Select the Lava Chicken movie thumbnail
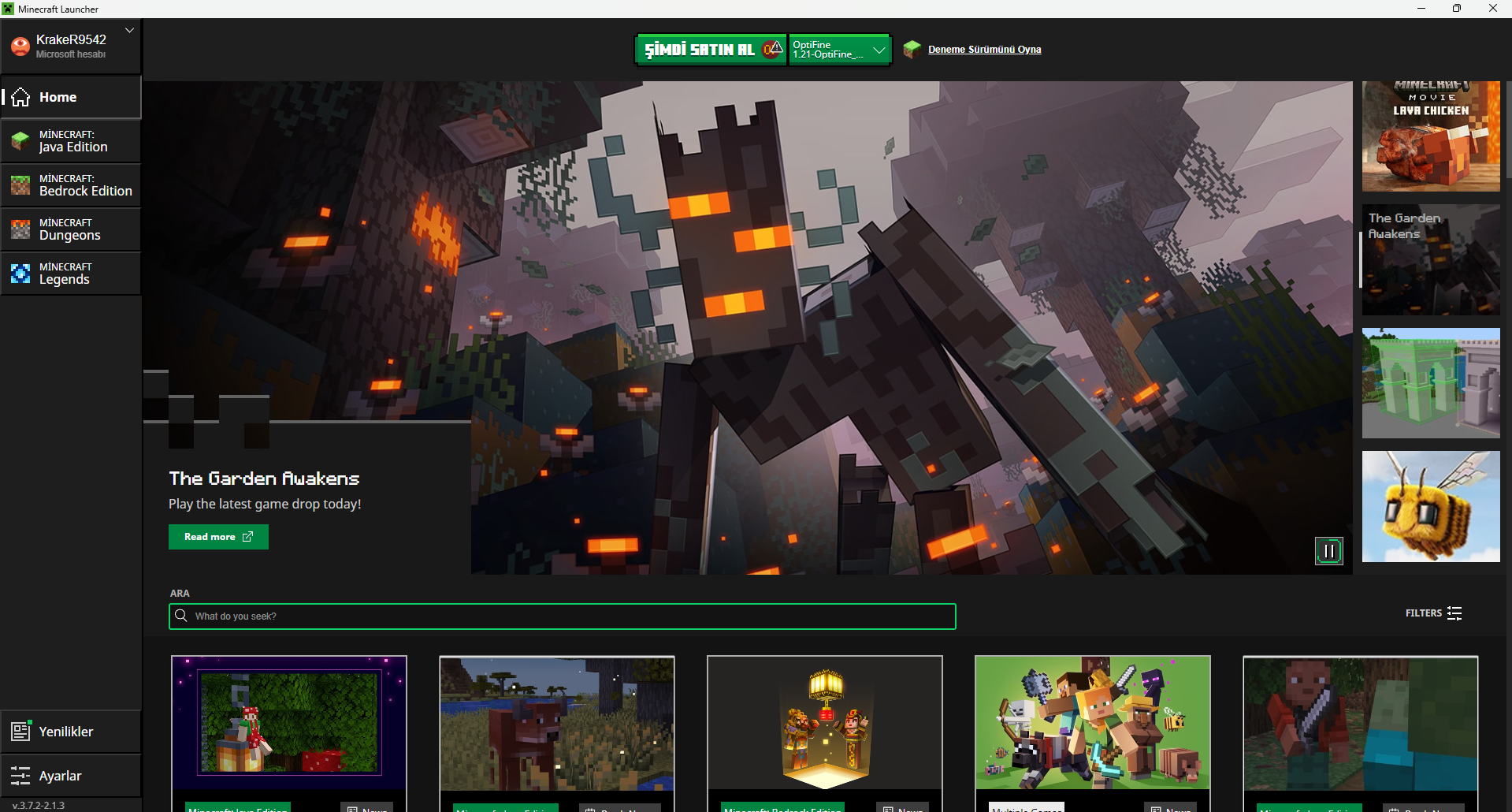The height and width of the screenshot is (812, 1512). coord(1431,136)
